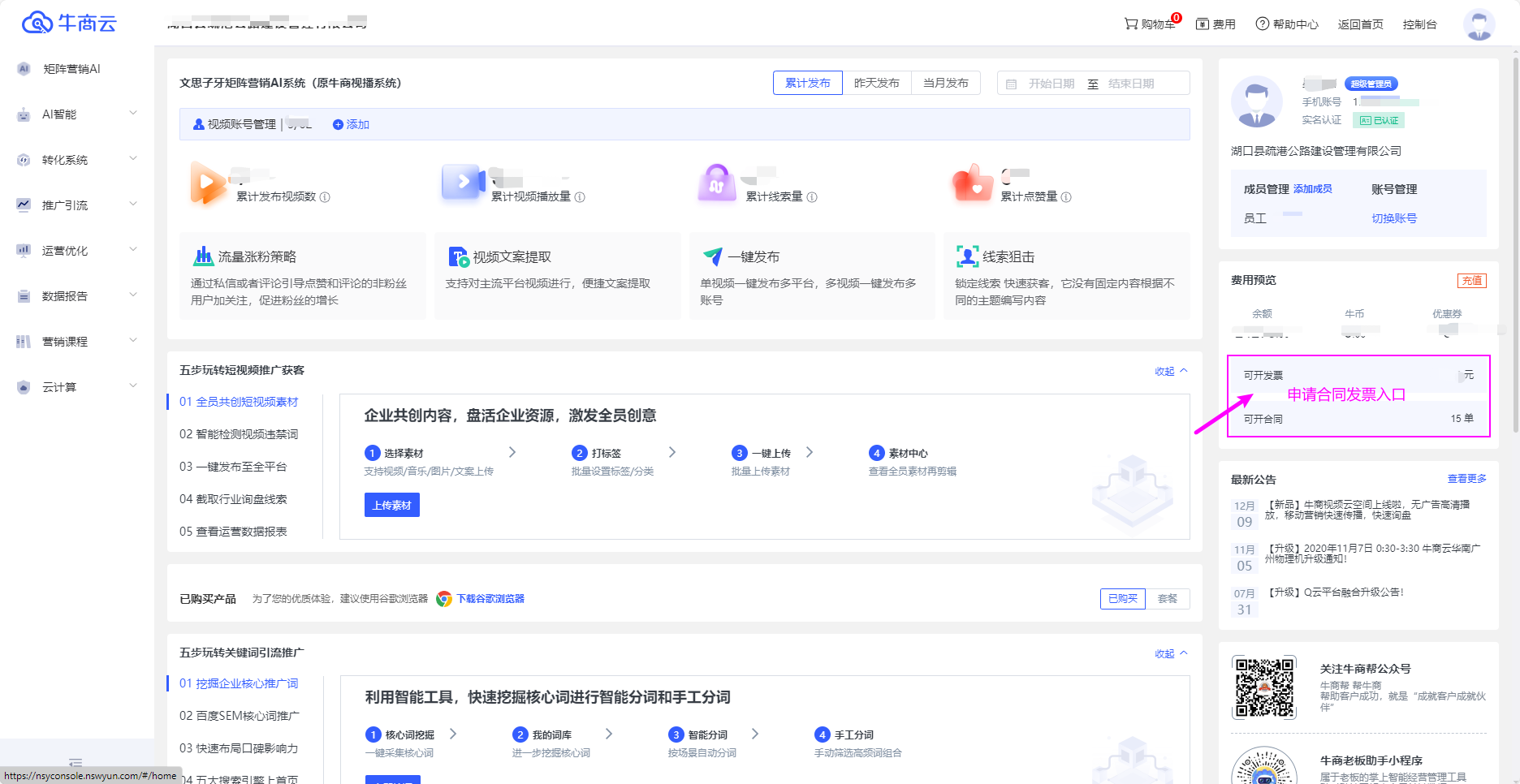This screenshot has width=1520, height=784.
Task: Click the info icon next to 累计线索量
Action: [812, 197]
